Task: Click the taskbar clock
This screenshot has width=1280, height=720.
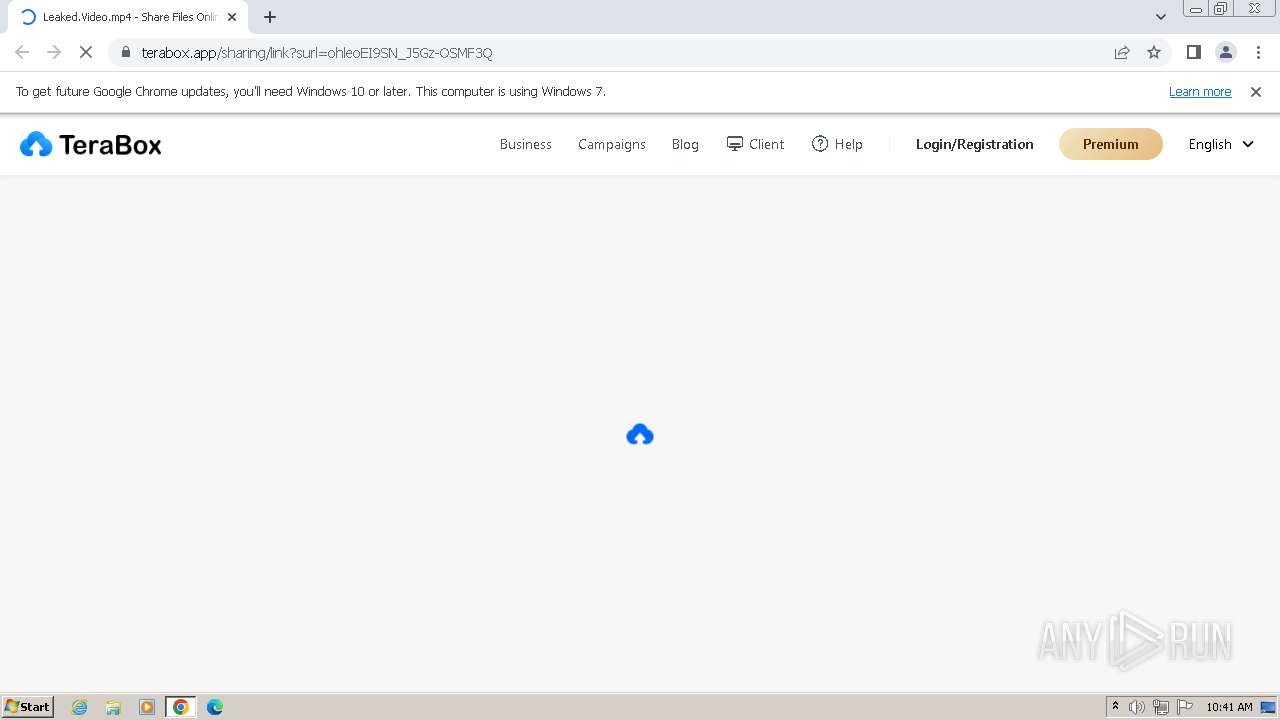Action: 1229,707
